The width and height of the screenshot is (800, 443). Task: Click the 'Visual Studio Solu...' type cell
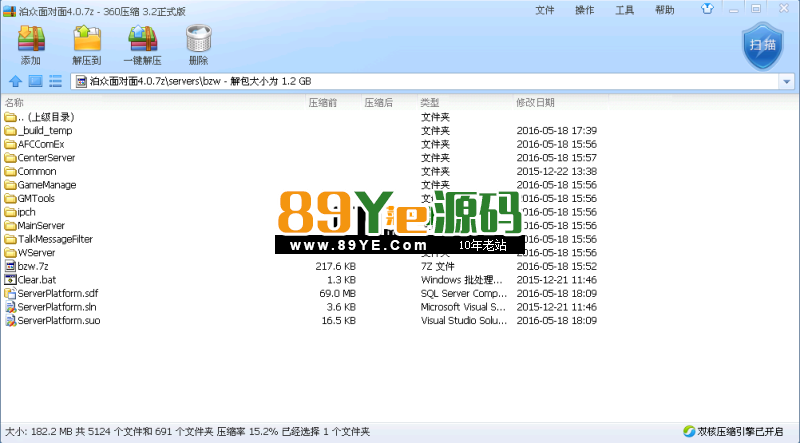click(463, 321)
